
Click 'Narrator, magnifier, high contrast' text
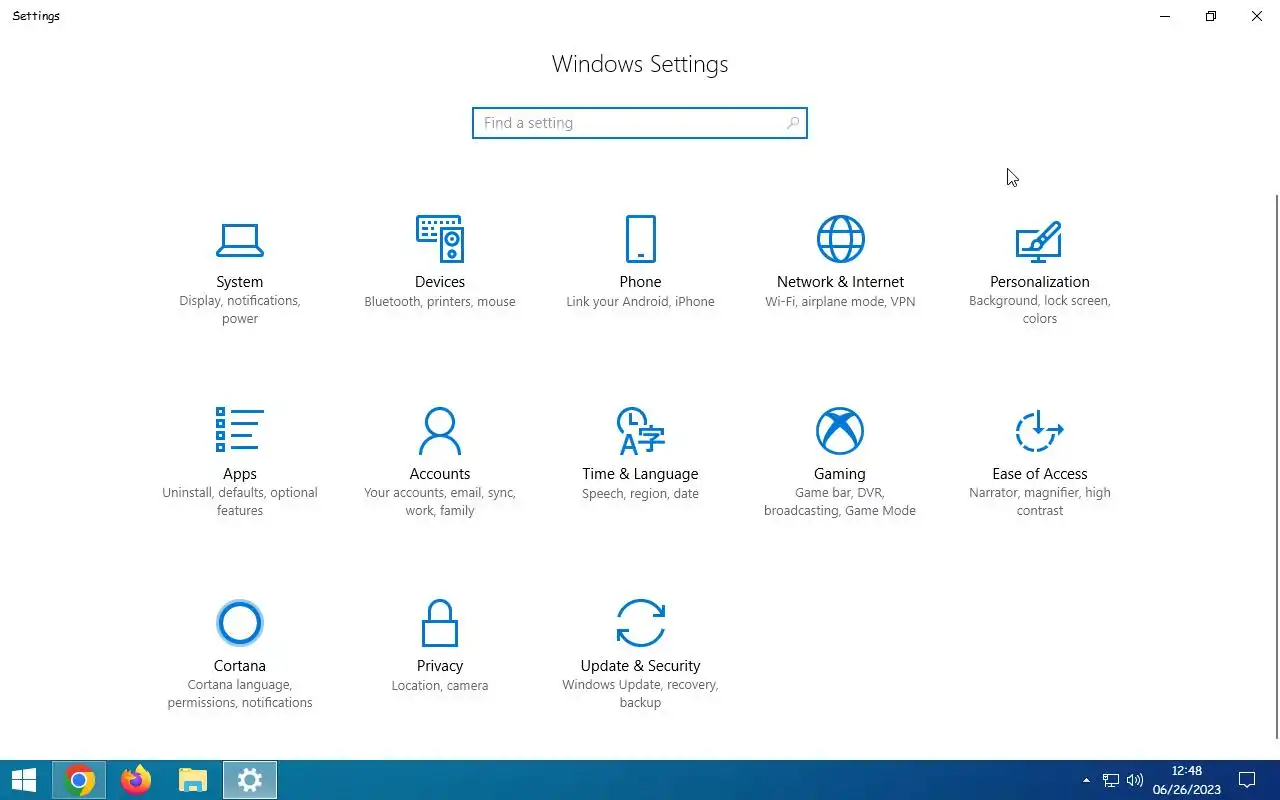1040,502
